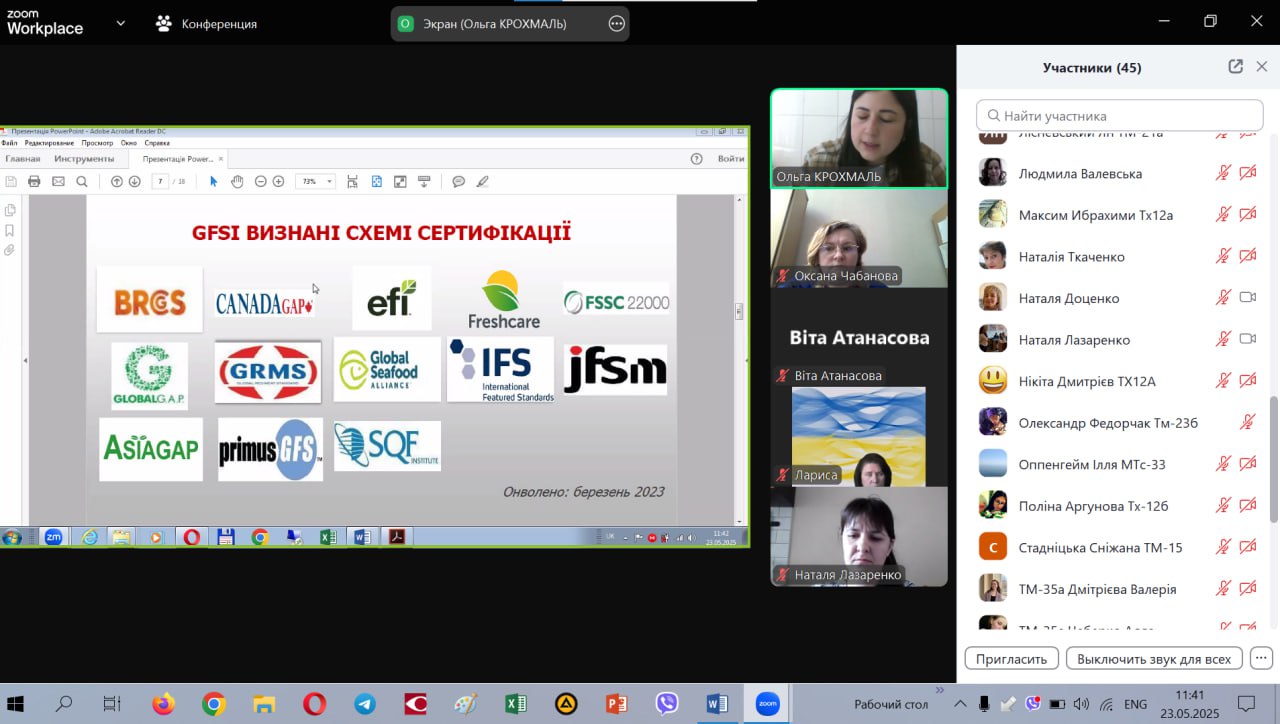1280x724 pixels.
Task: Click the Acrobat search magnifier icon
Action: [x=82, y=181]
